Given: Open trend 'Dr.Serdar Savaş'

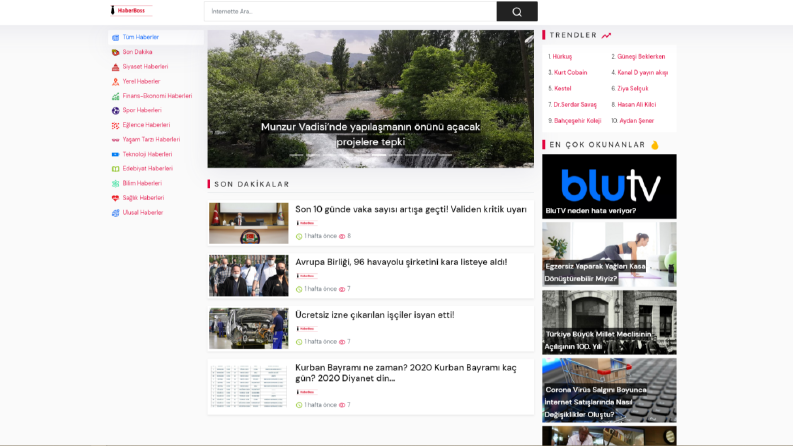Looking at the screenshot, I should click(575, 105).
